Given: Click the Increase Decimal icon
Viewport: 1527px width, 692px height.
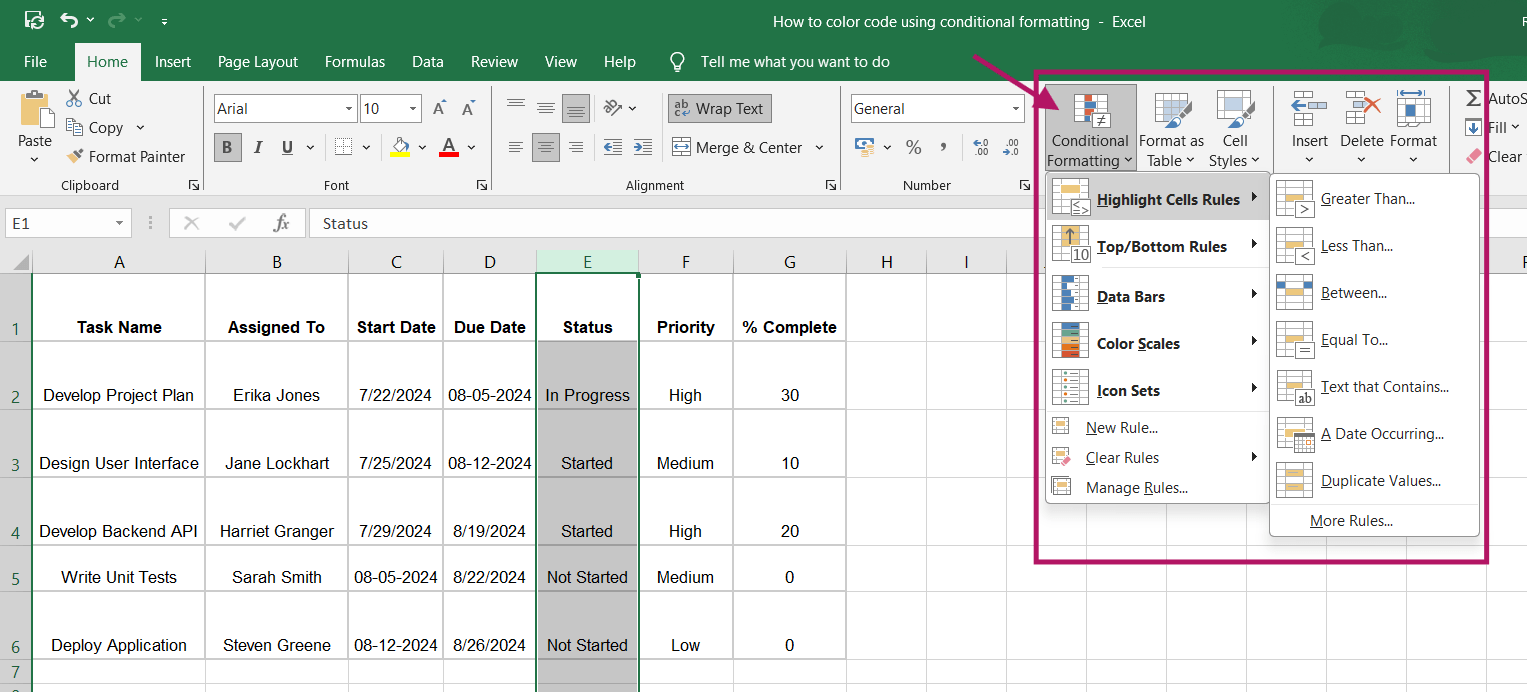Looking at the screenshot, I should tap(979, 147).
